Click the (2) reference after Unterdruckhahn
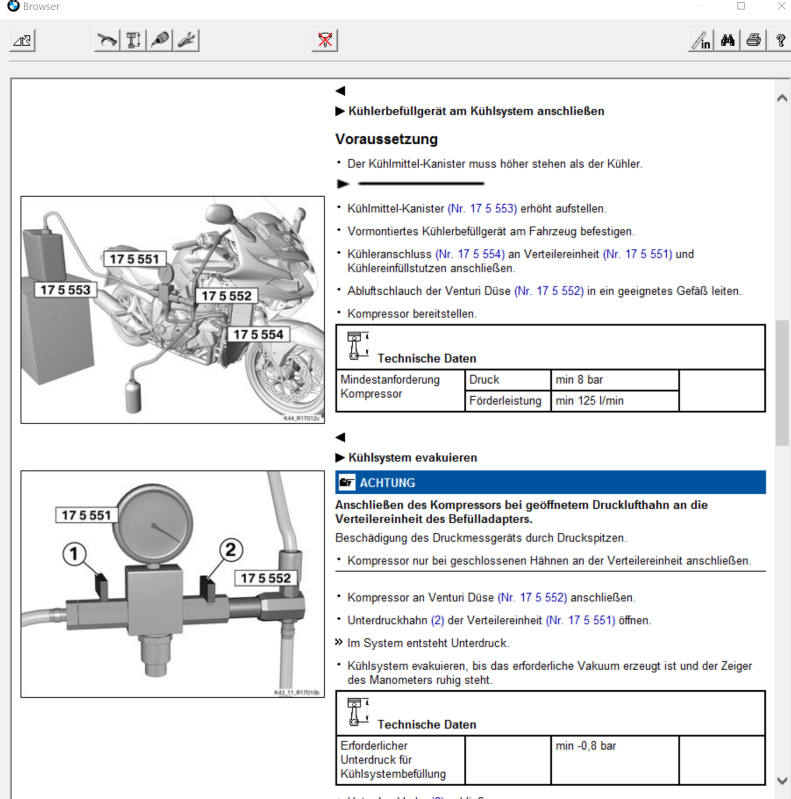 pyautogui.click(x=437, y=620)
